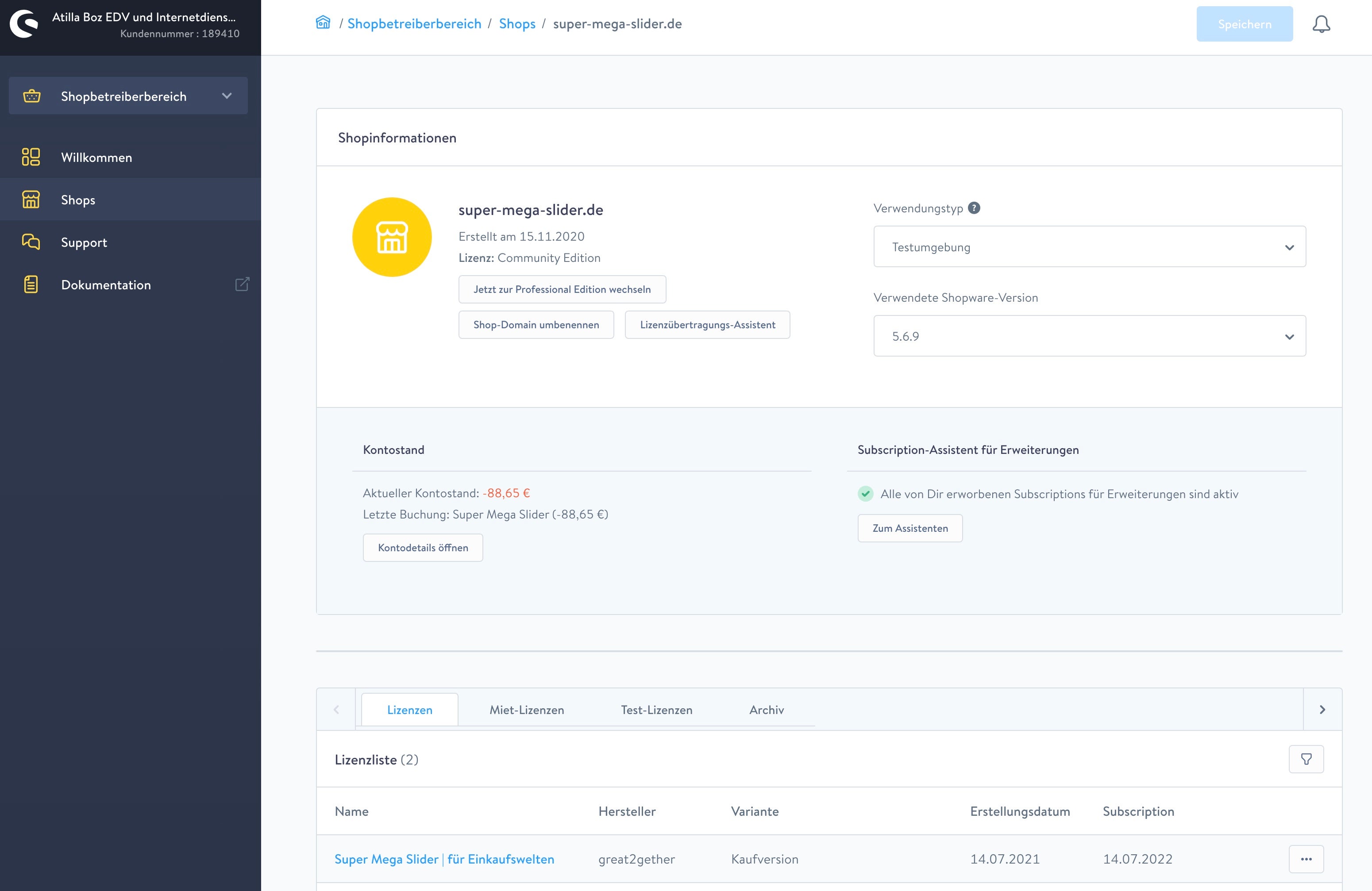The image size is (1372, 891).
Task: Open the Archiv tab
Action: [x=766, y=710]
